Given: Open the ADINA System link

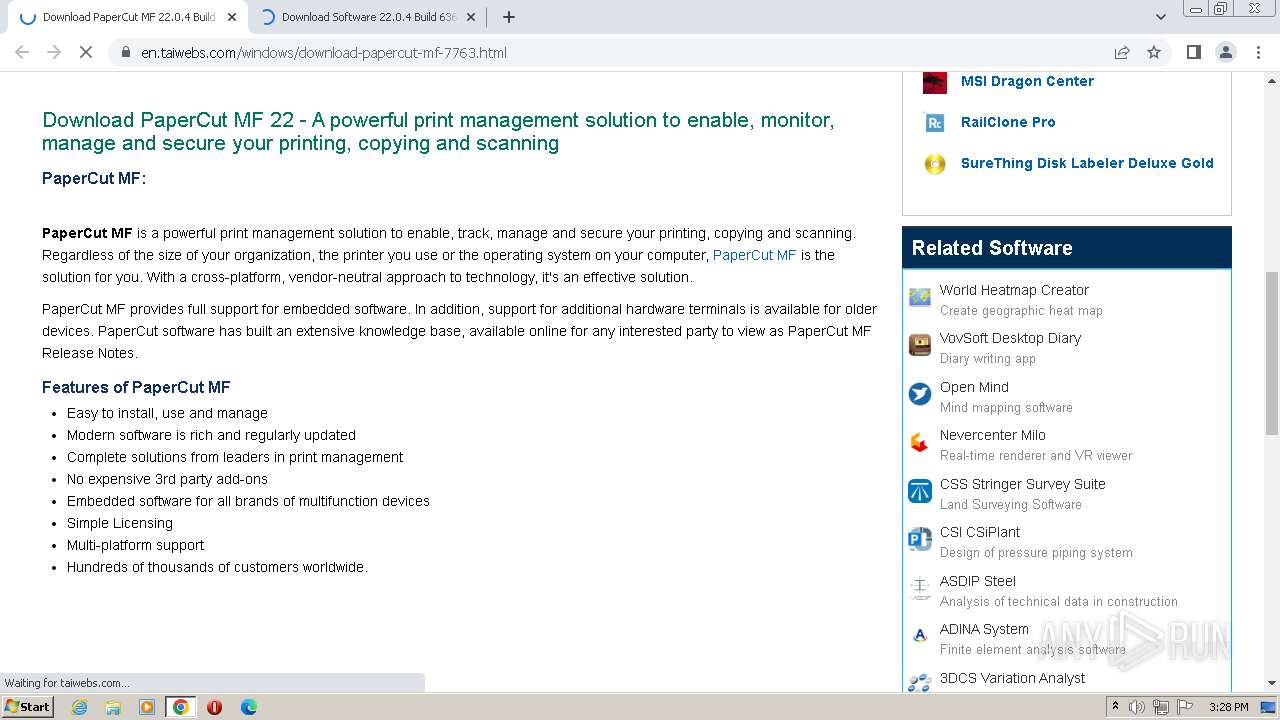Looking at the screenshot, I should 984,629.
